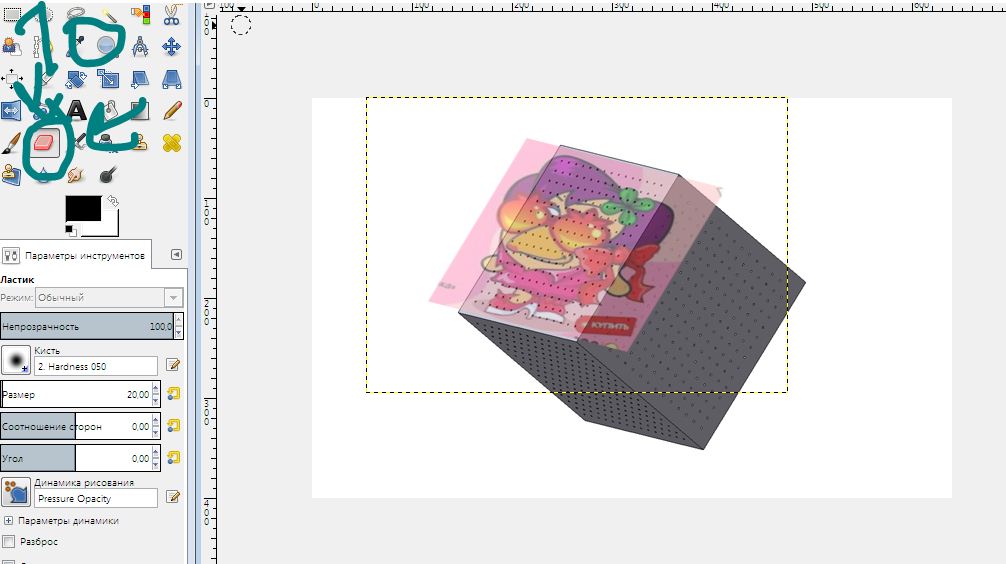Select the Perspective tool
Viewport: 1006px width, 564px height.
coord(171,78)
